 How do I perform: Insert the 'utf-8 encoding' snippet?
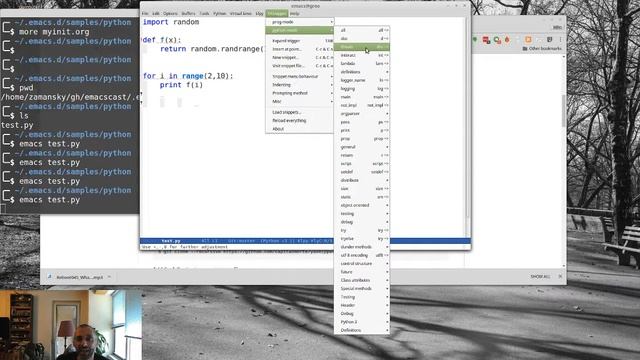tap(362, 255)
